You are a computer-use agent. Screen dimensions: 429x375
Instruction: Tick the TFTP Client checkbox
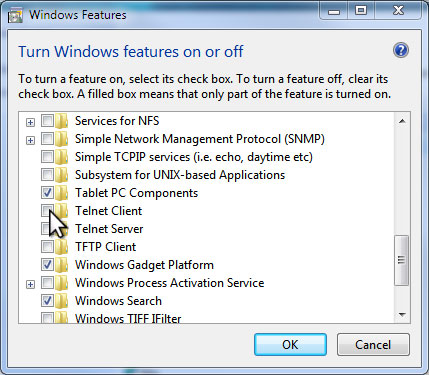[x=47, y=247]
